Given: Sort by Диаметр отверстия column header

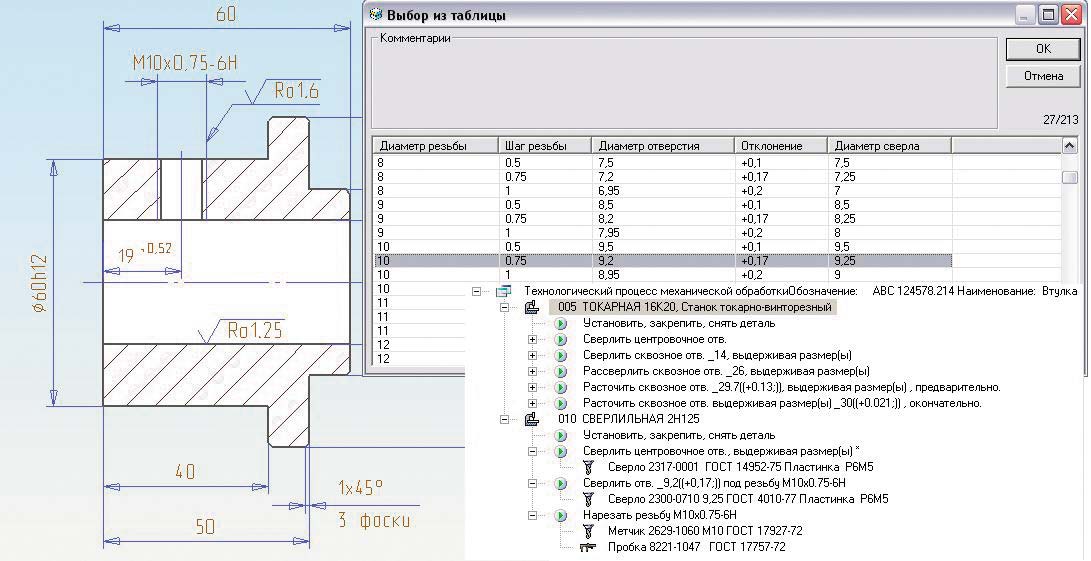Looking at the screenshot, I should (x=663, y=146).
